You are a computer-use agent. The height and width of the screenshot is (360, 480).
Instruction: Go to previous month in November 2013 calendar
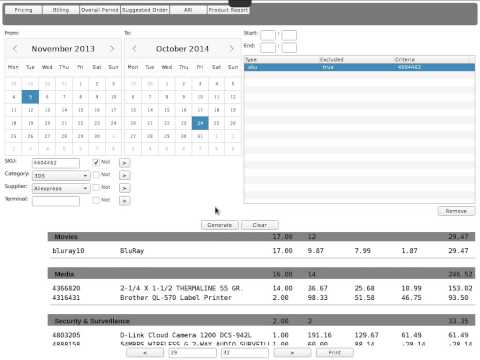tap(15, 49)
